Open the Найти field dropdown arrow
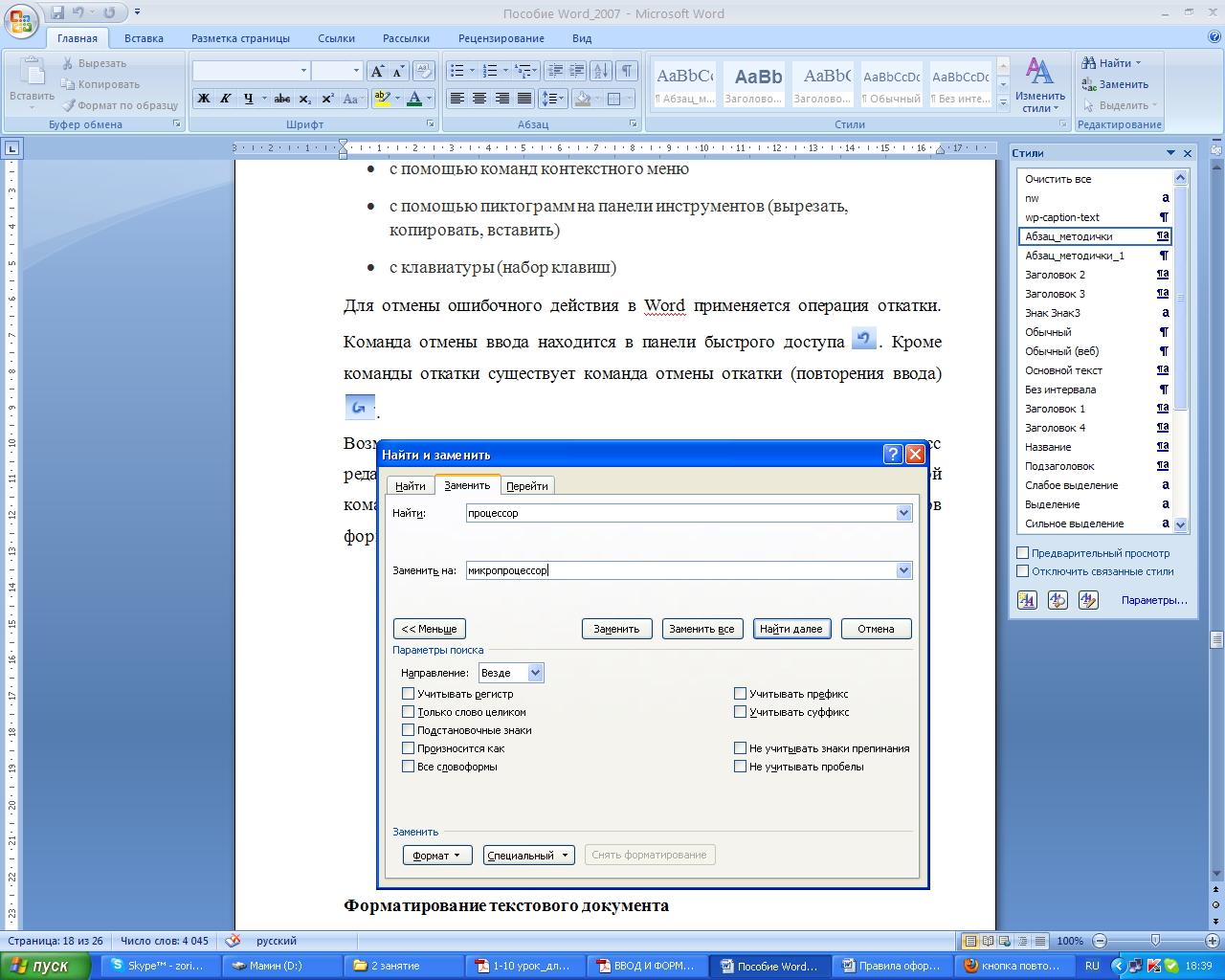1225x980 pixels. [x=903, y=513]
